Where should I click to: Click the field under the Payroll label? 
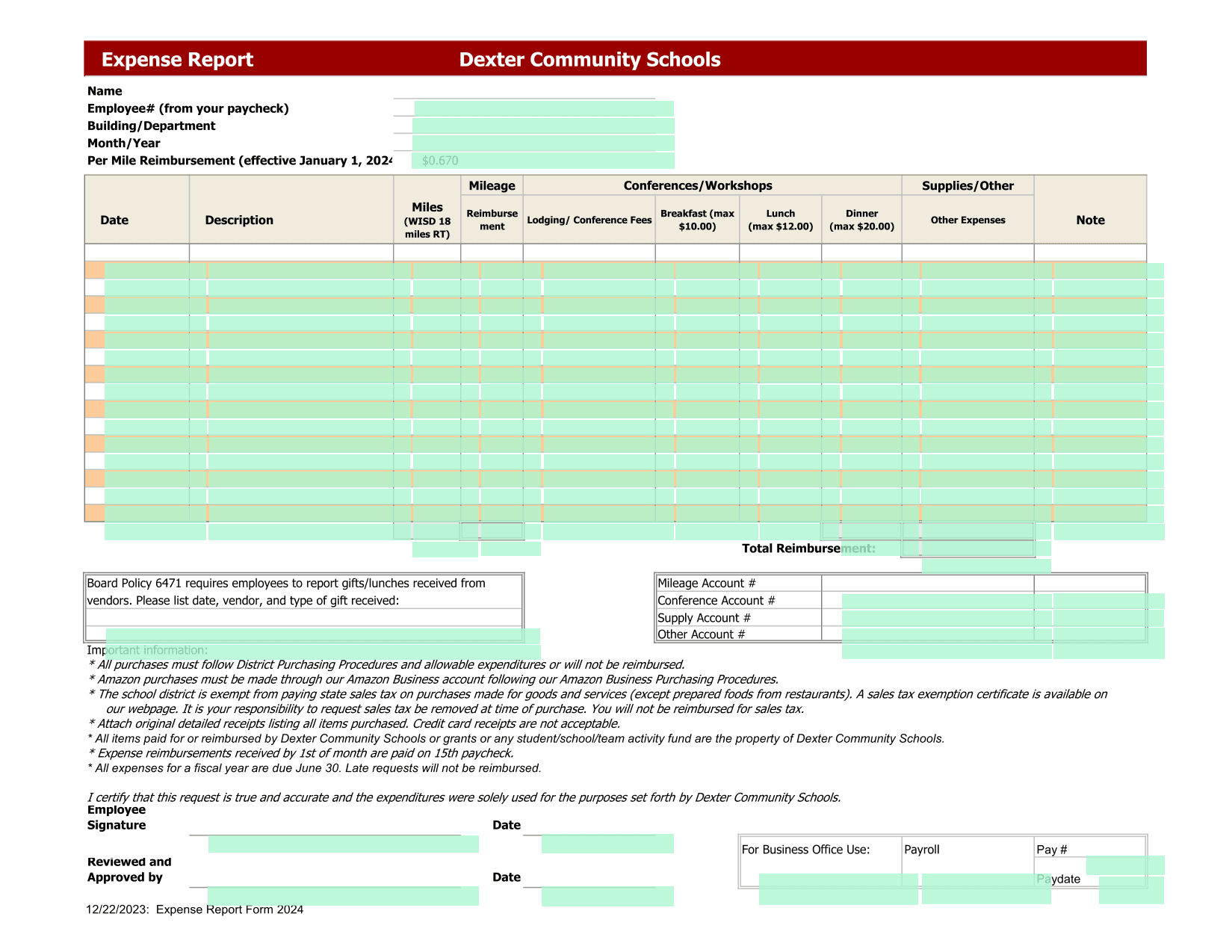pyautogui.click(x=986, y=889)
